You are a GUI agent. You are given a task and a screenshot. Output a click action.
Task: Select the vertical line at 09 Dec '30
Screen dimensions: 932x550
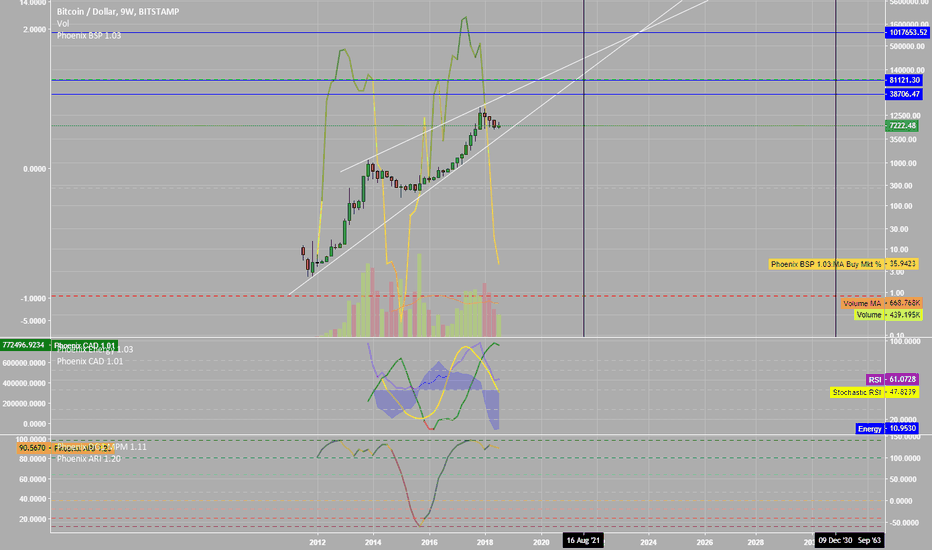836,168
